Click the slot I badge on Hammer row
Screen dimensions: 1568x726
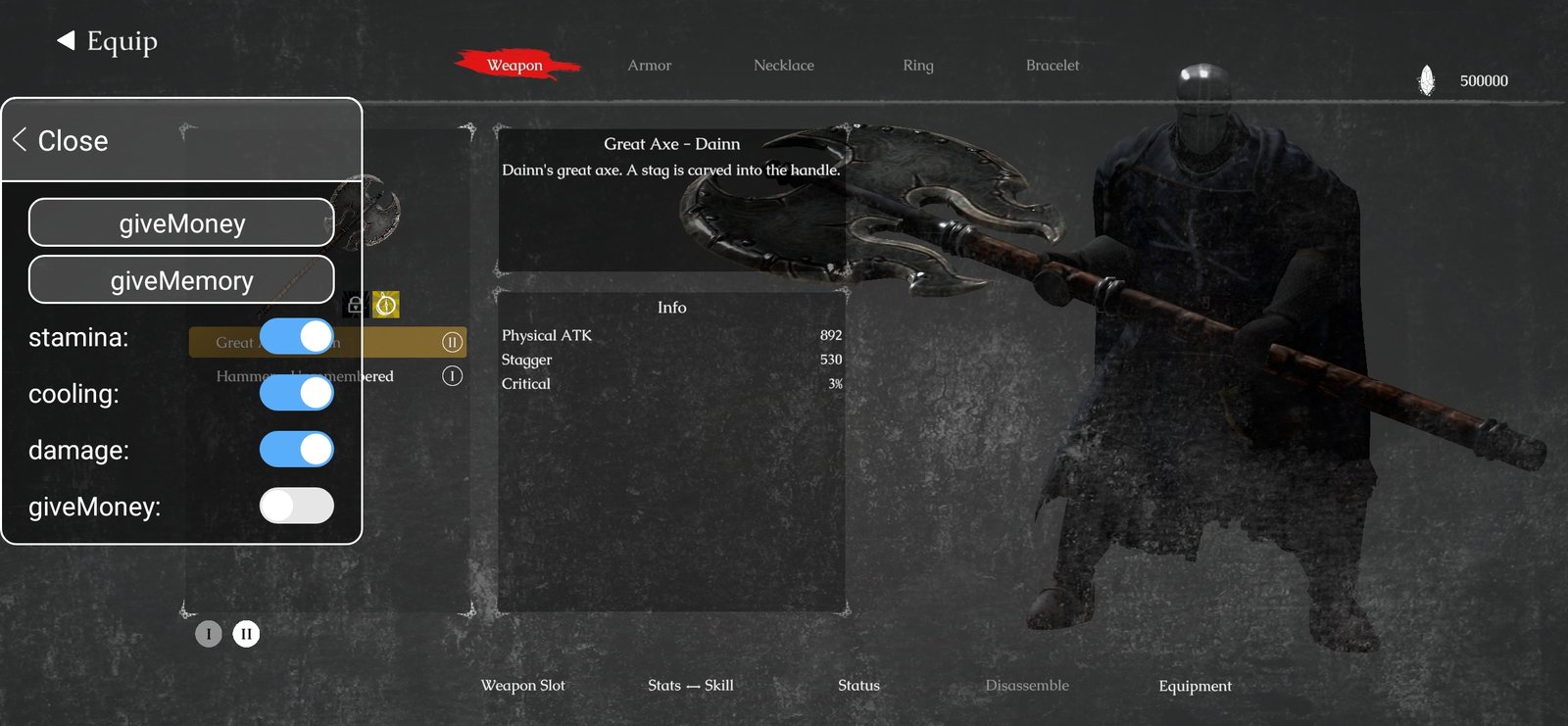pyautogui.click(x=452, y=376)
